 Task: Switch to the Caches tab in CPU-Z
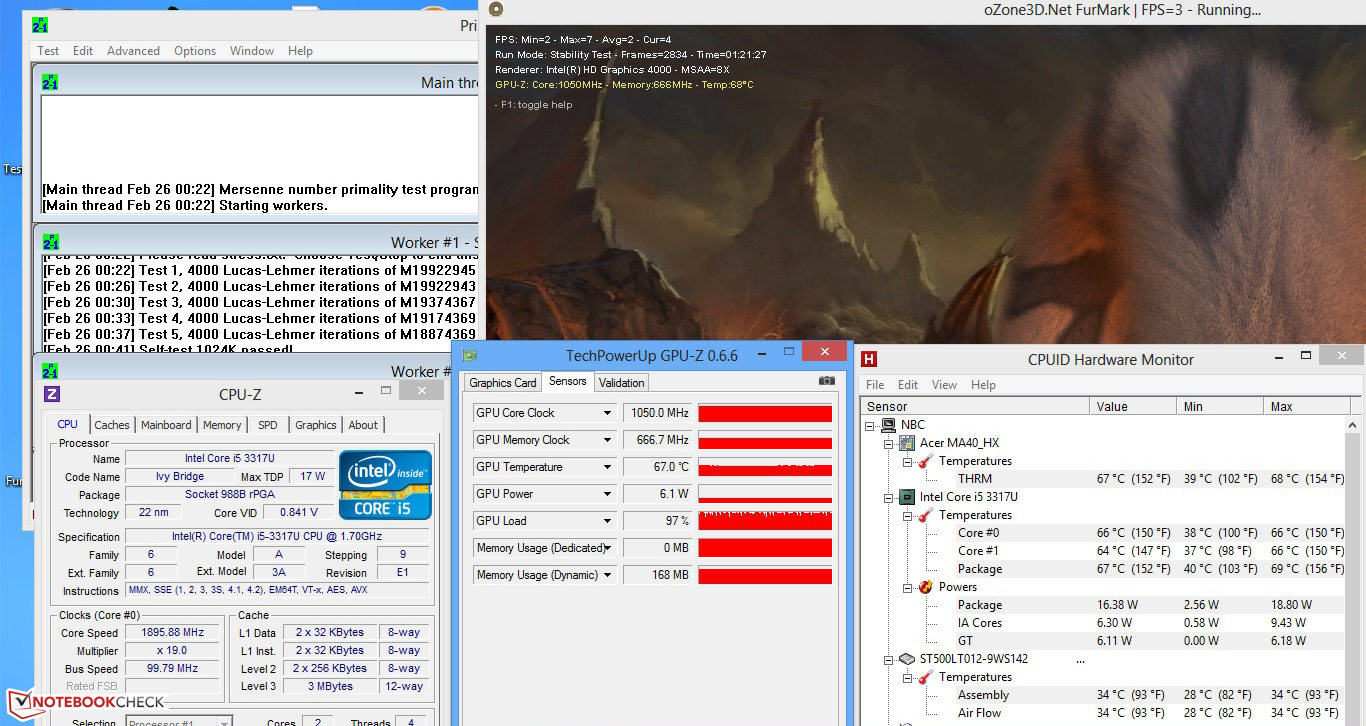tap(112, 425)
